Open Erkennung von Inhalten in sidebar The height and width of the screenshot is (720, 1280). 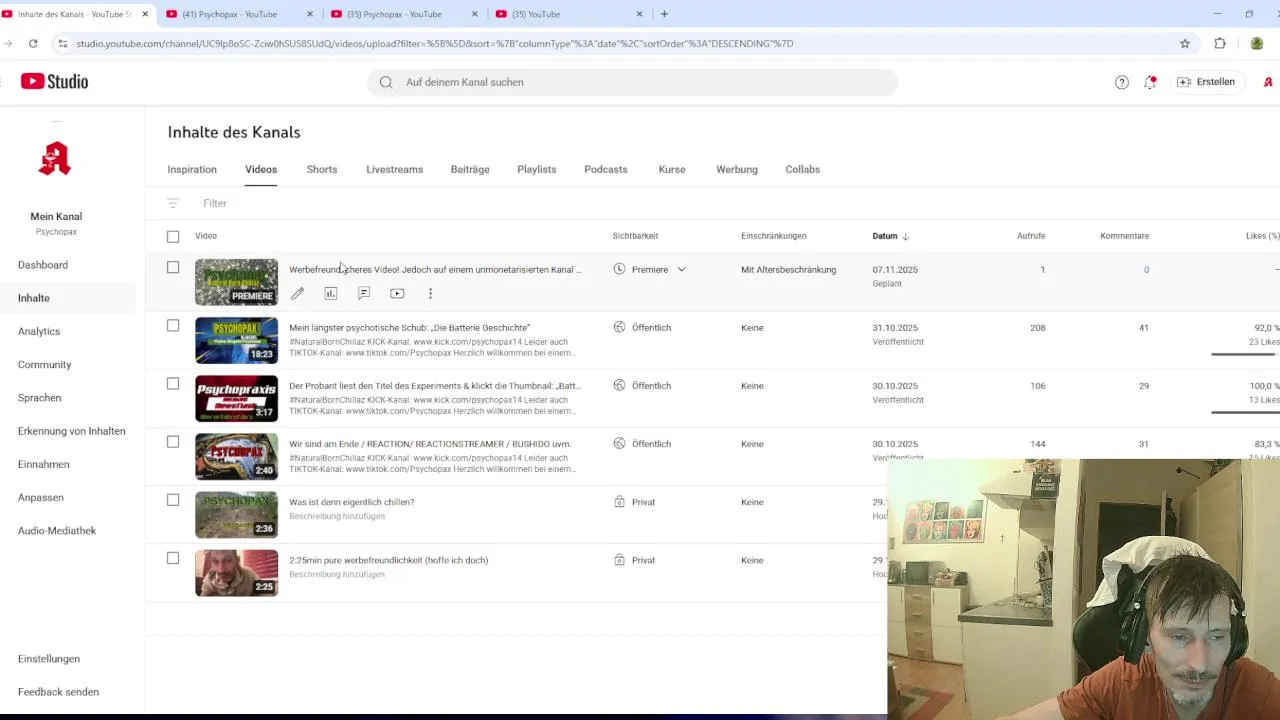coord(72,431)
